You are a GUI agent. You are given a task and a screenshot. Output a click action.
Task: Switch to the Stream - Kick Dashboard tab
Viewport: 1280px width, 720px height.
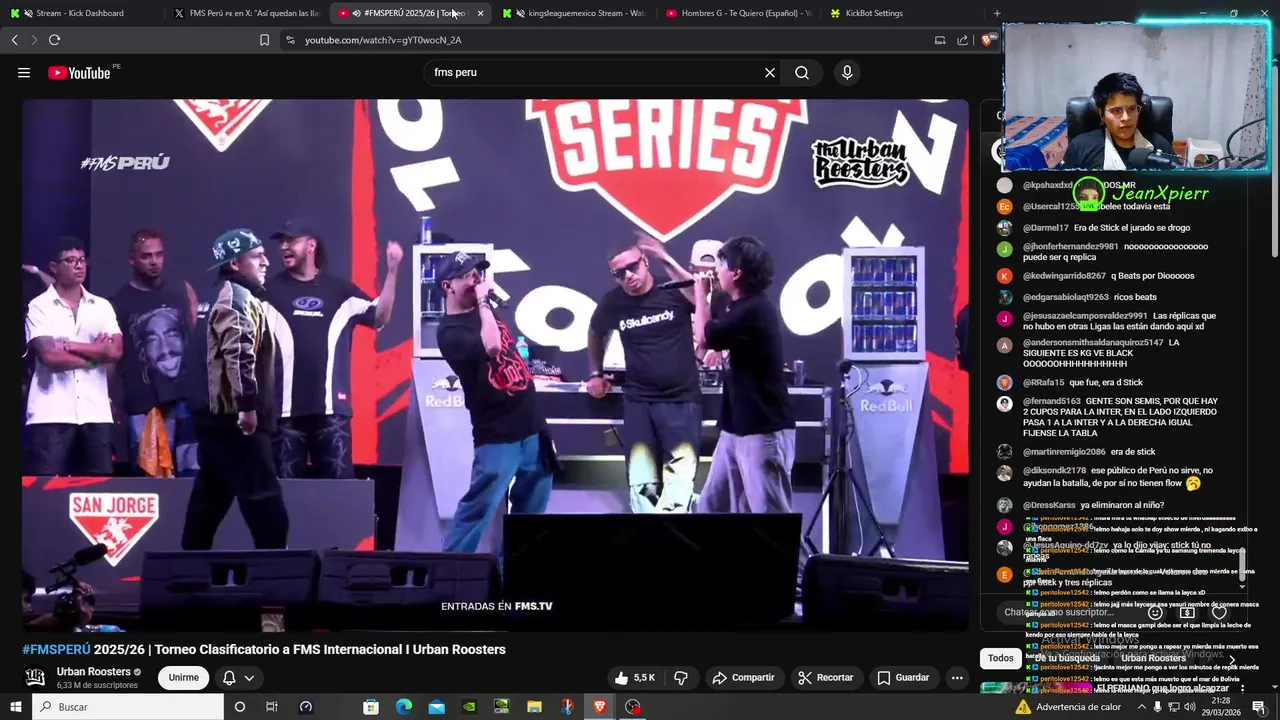pyautogui.click(x=80, y=13)
